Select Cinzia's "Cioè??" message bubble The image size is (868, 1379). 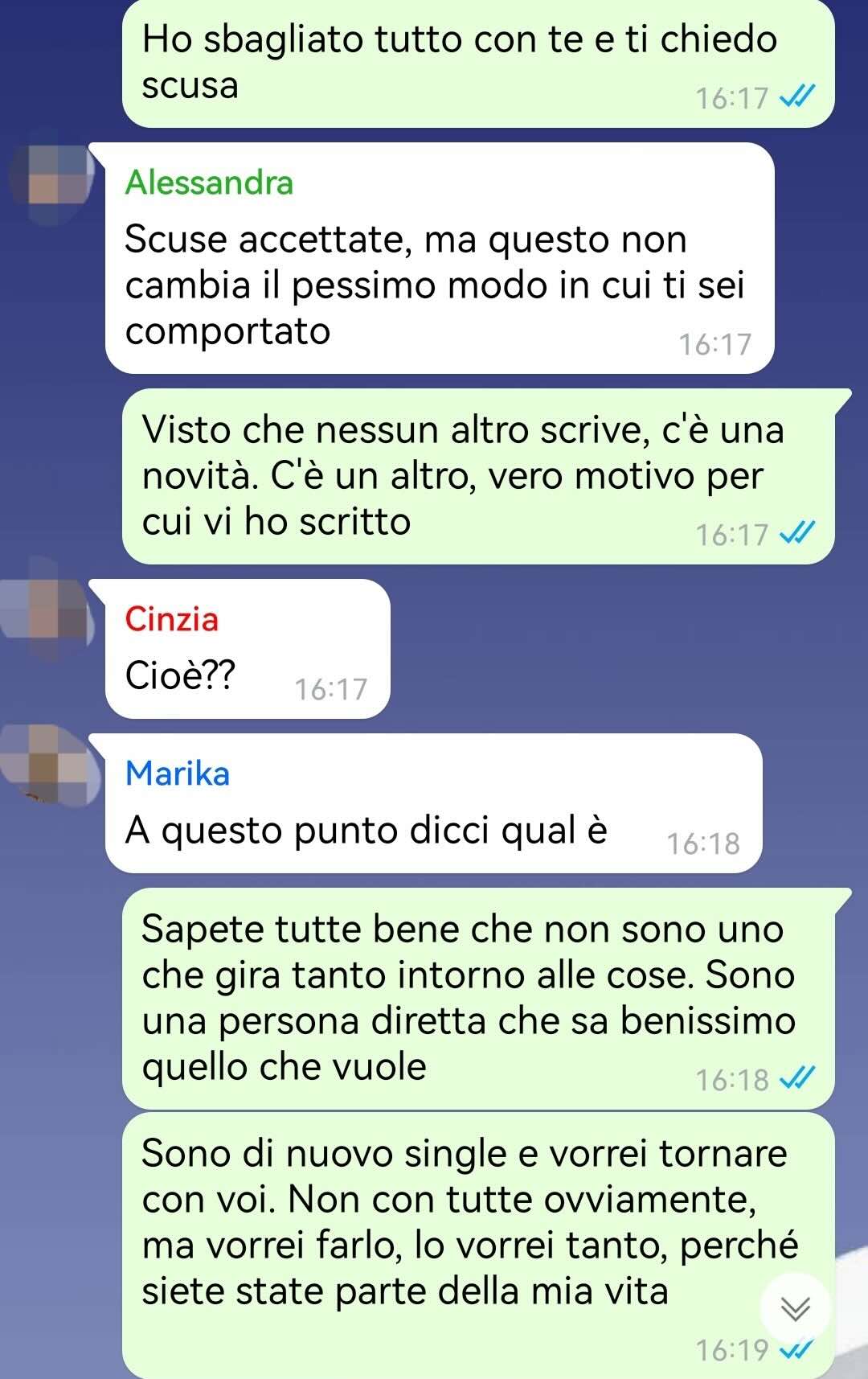pyautogui.click(x=248, y=649)
